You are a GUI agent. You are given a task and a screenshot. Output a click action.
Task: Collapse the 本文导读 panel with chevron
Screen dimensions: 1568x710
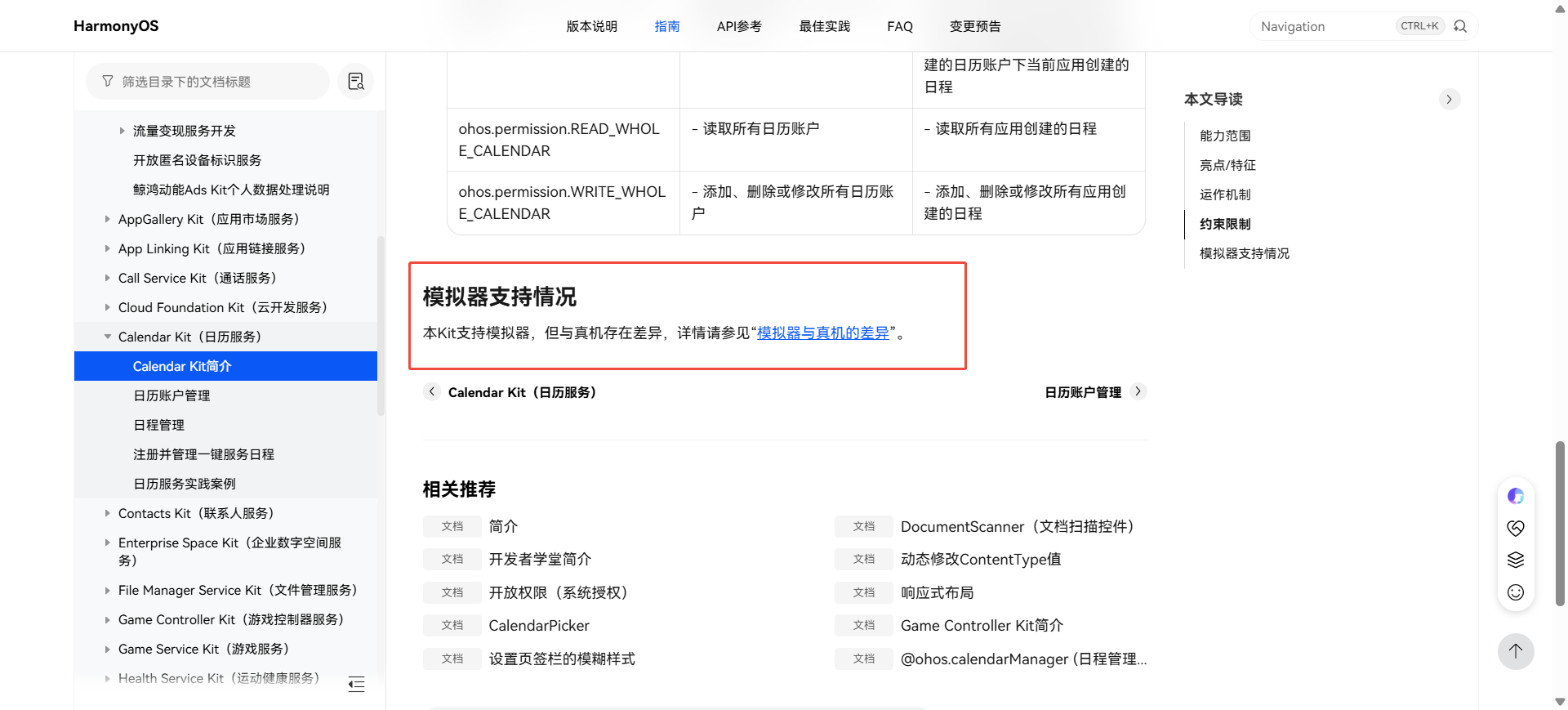1449,100
